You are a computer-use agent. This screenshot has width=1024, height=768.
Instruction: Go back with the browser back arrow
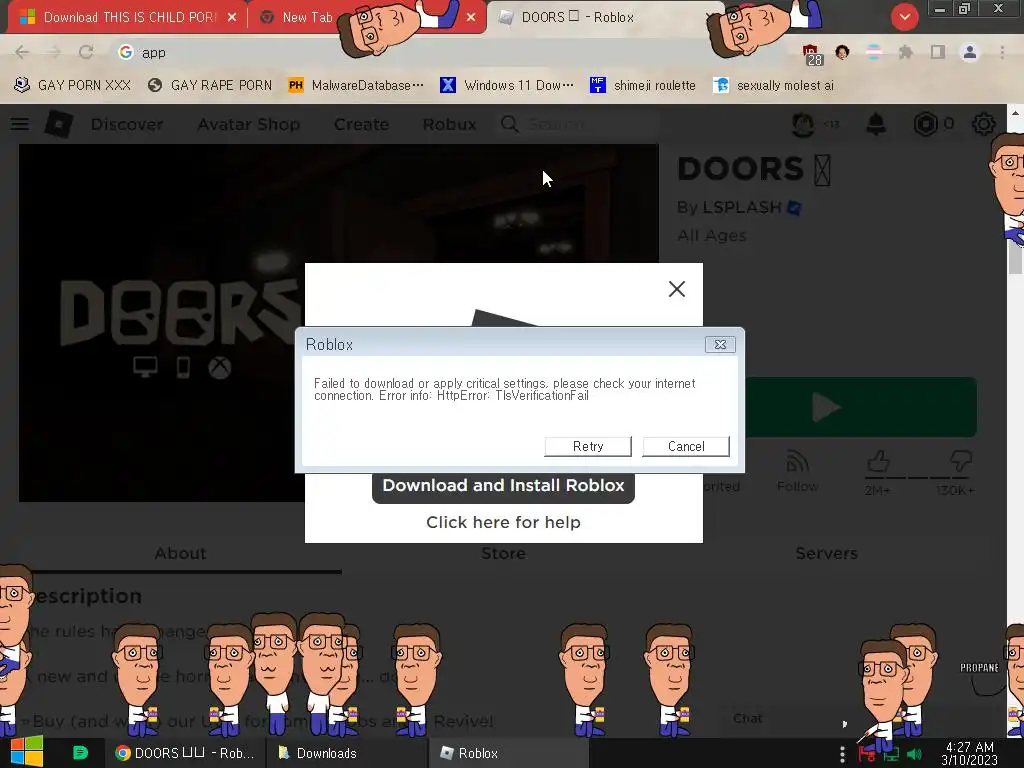pyautogui.click(x=22, y=52)
